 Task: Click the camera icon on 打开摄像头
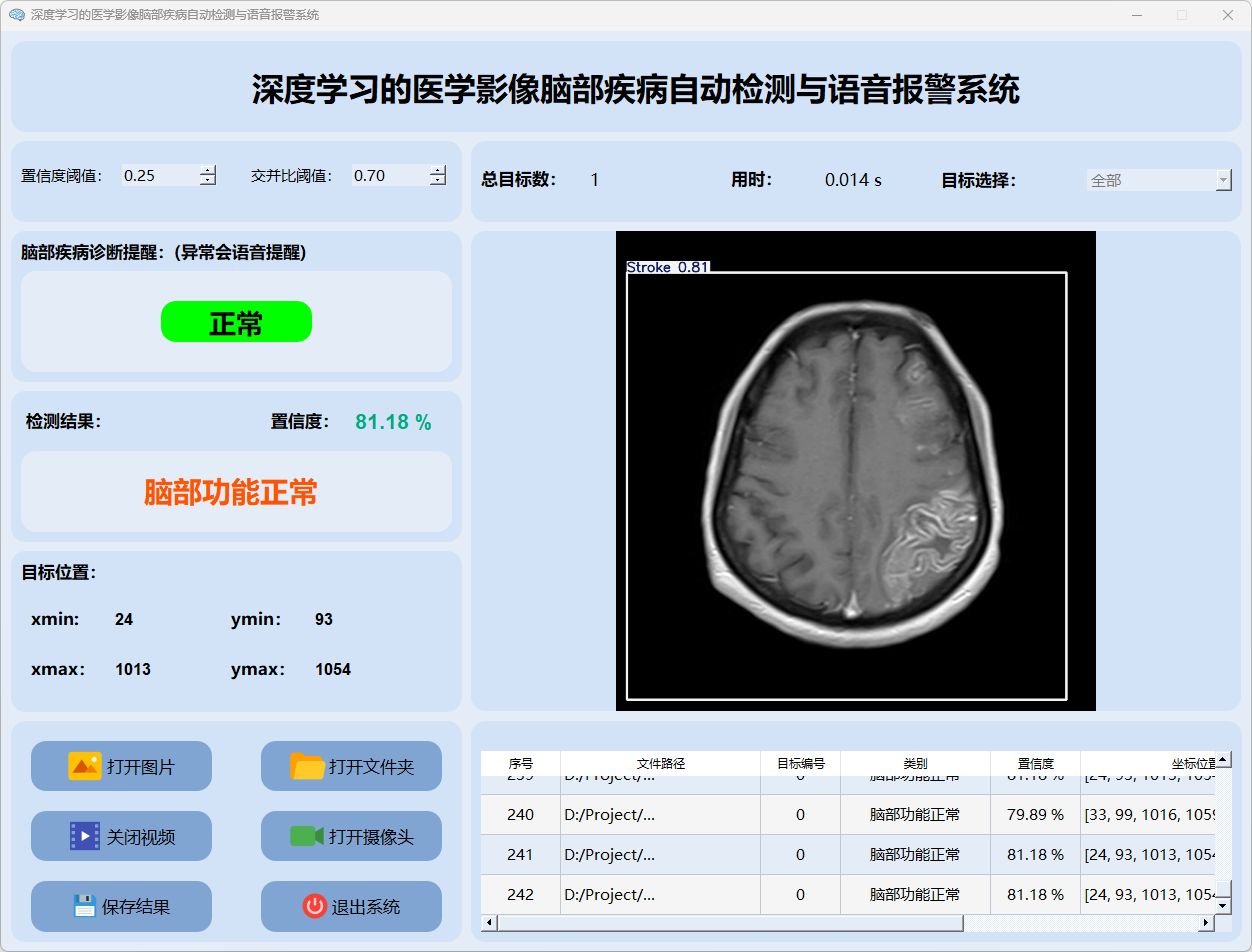(307, 836)
